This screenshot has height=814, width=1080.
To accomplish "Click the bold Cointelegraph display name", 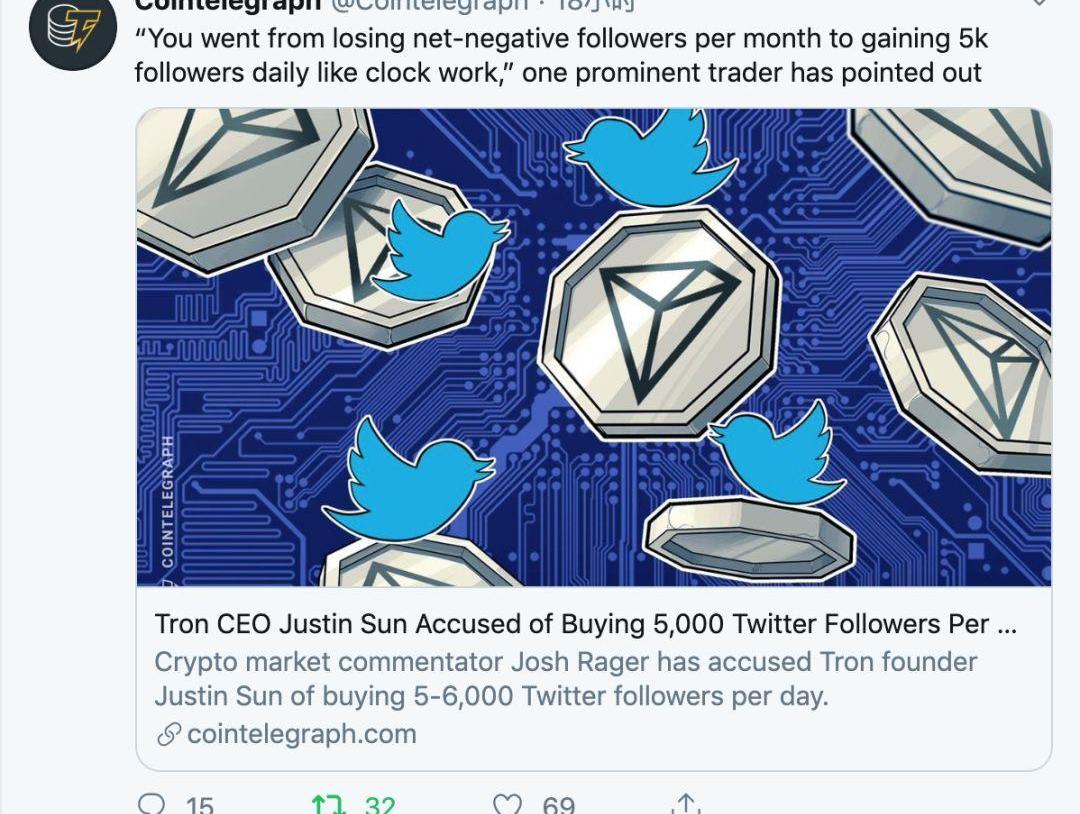I will point(228,4).
